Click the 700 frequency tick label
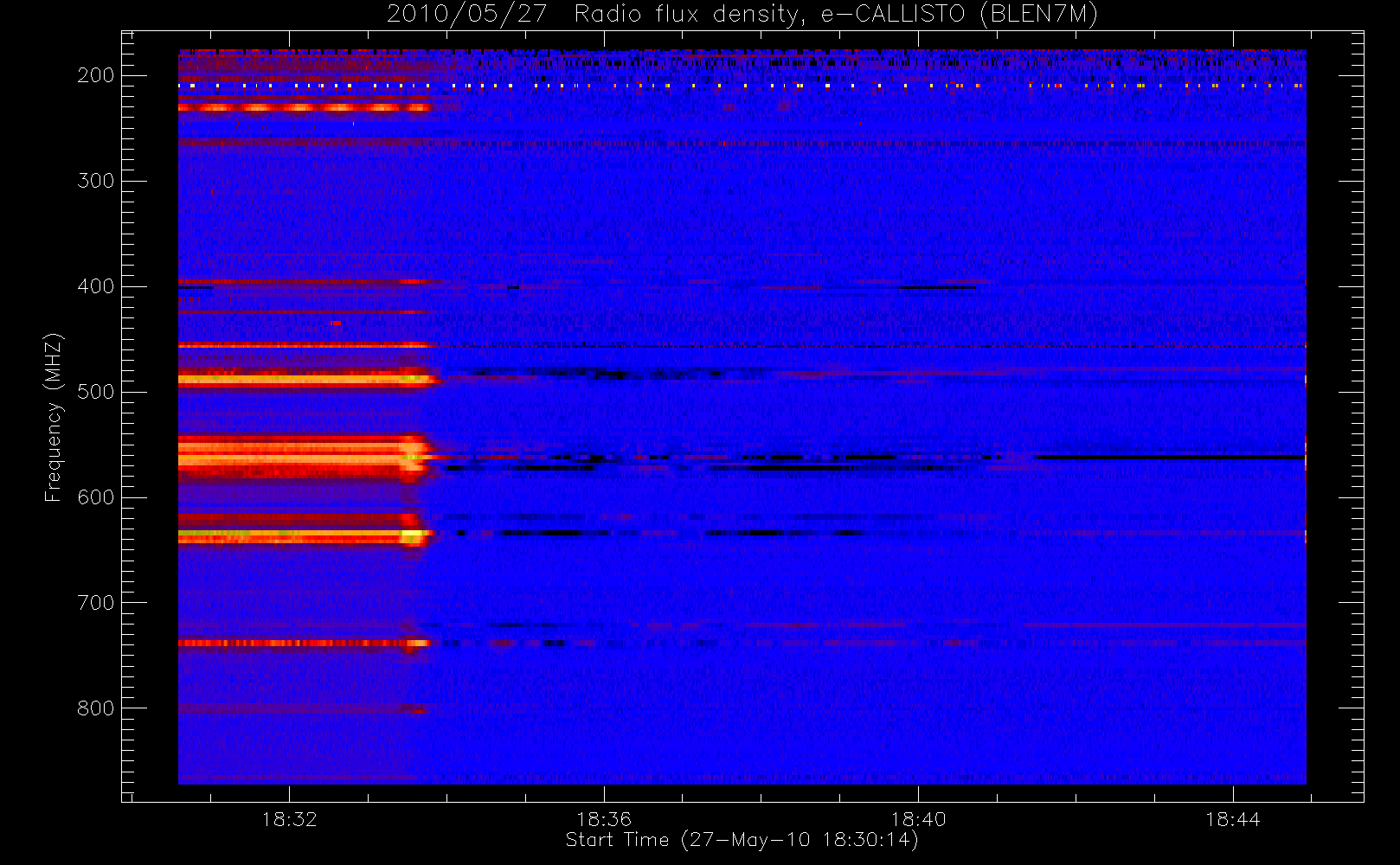This screenshot has height=865, width=1400. click(x=96, y=603)
